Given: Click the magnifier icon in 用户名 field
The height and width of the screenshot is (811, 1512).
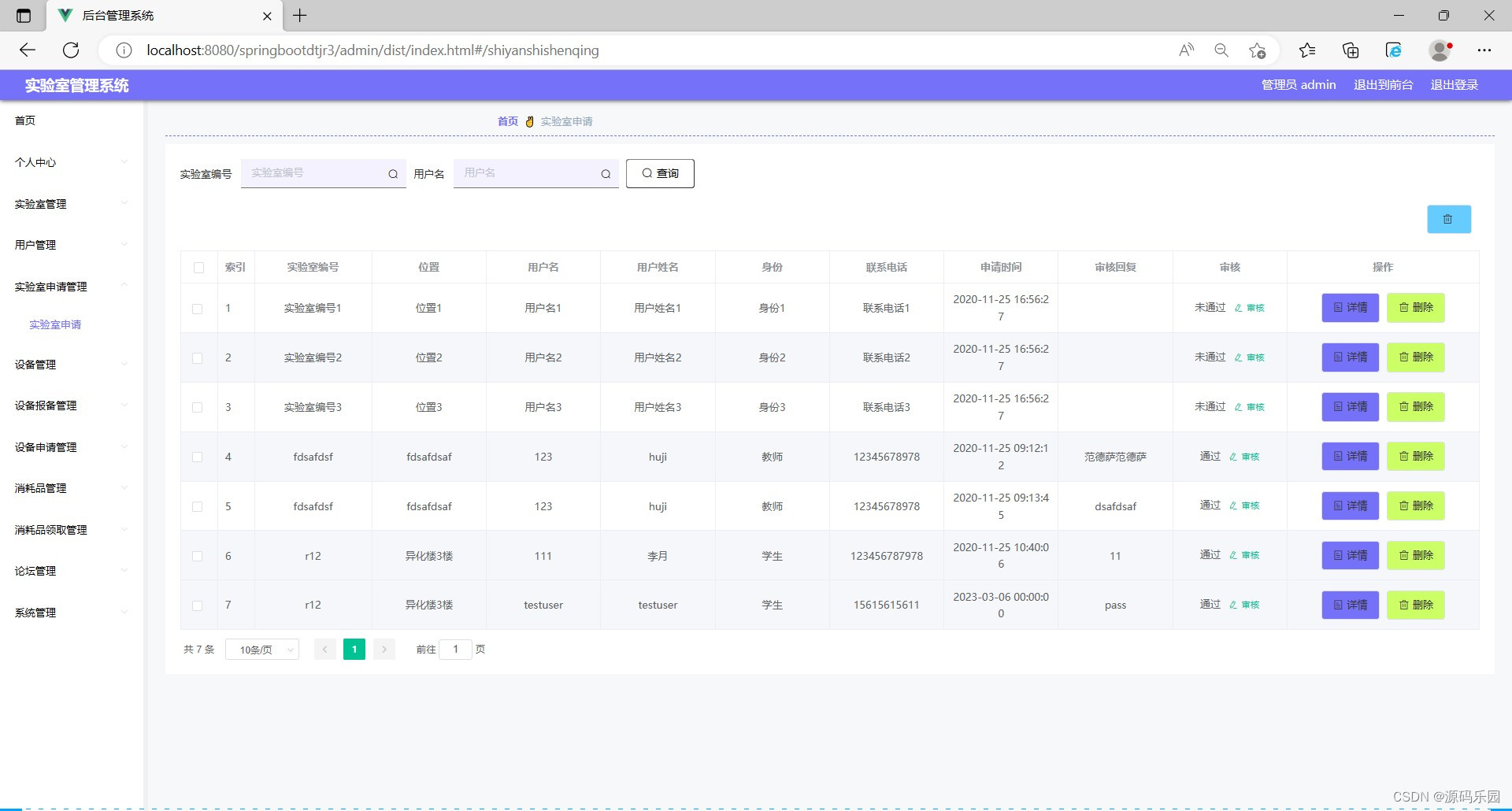Looking at the screenshot, I should click(x=605, y=173).
